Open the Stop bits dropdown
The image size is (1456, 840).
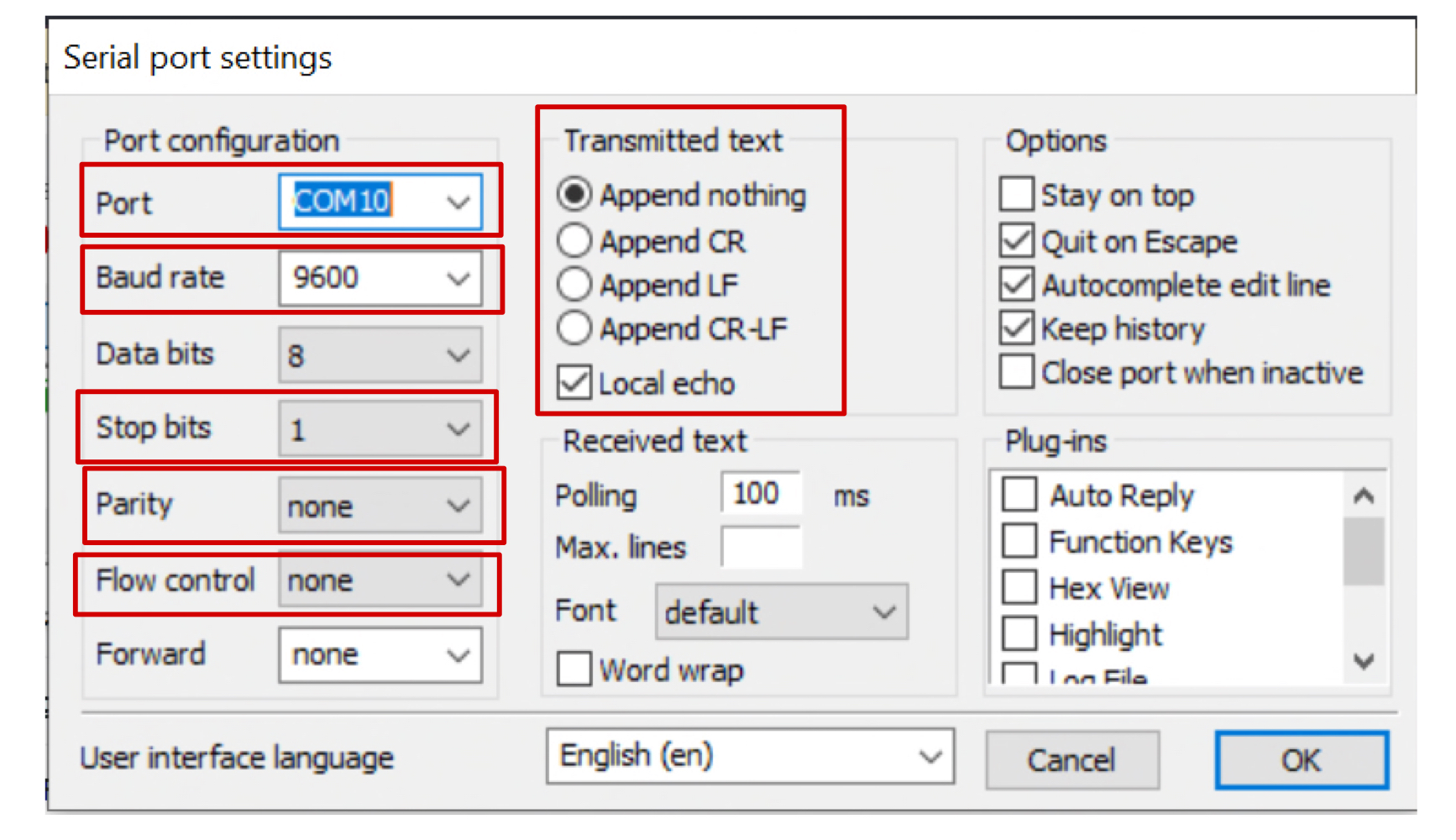[x=457, y=428]
